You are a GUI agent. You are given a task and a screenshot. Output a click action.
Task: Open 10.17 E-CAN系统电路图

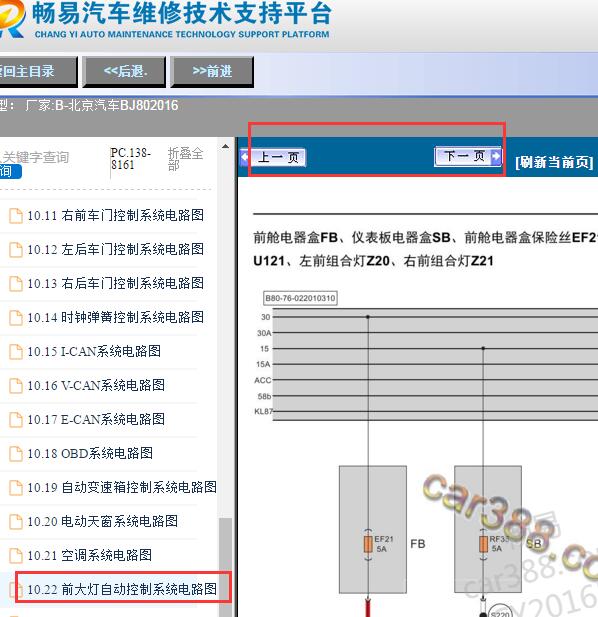[96, 419]
